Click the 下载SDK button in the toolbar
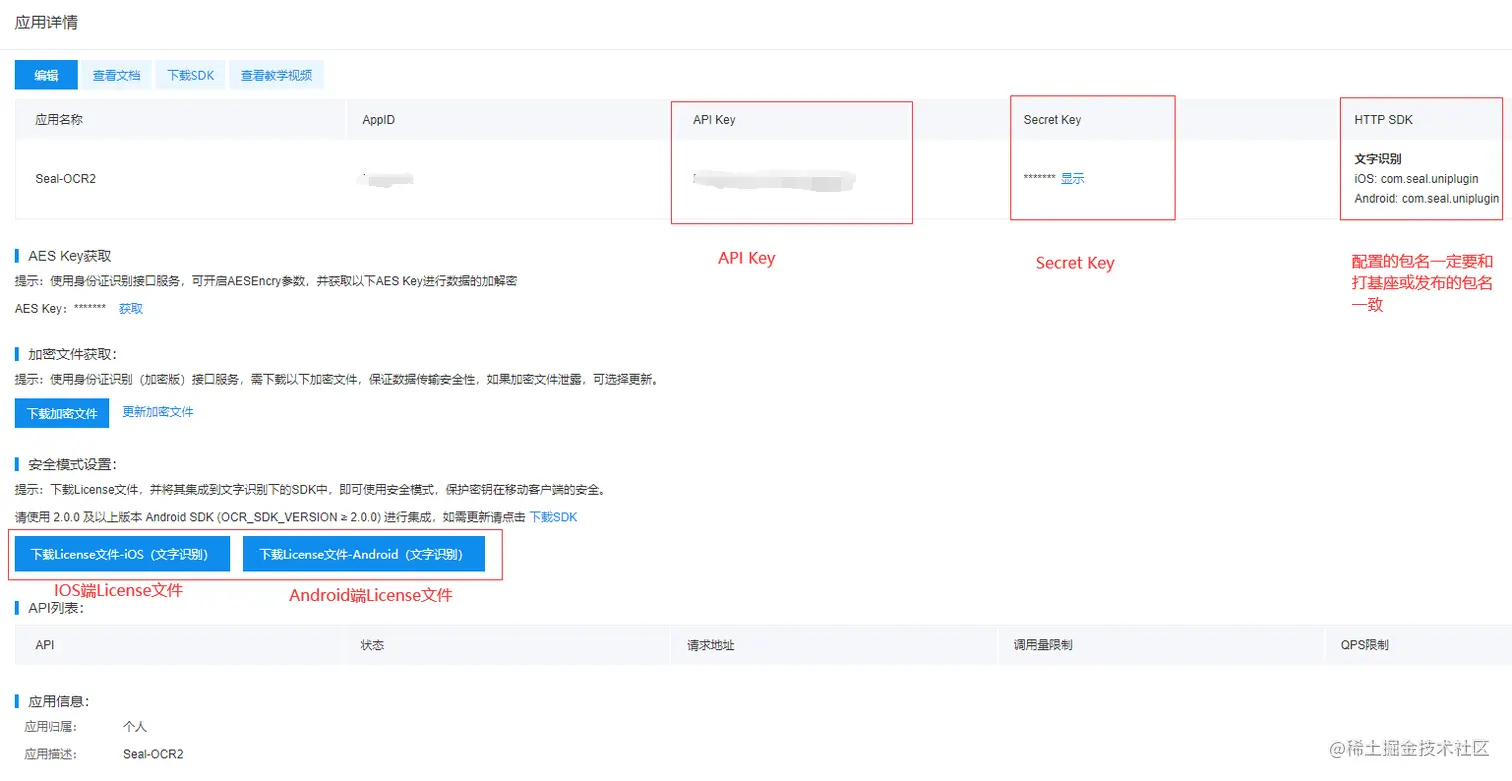 pos(190,74)
